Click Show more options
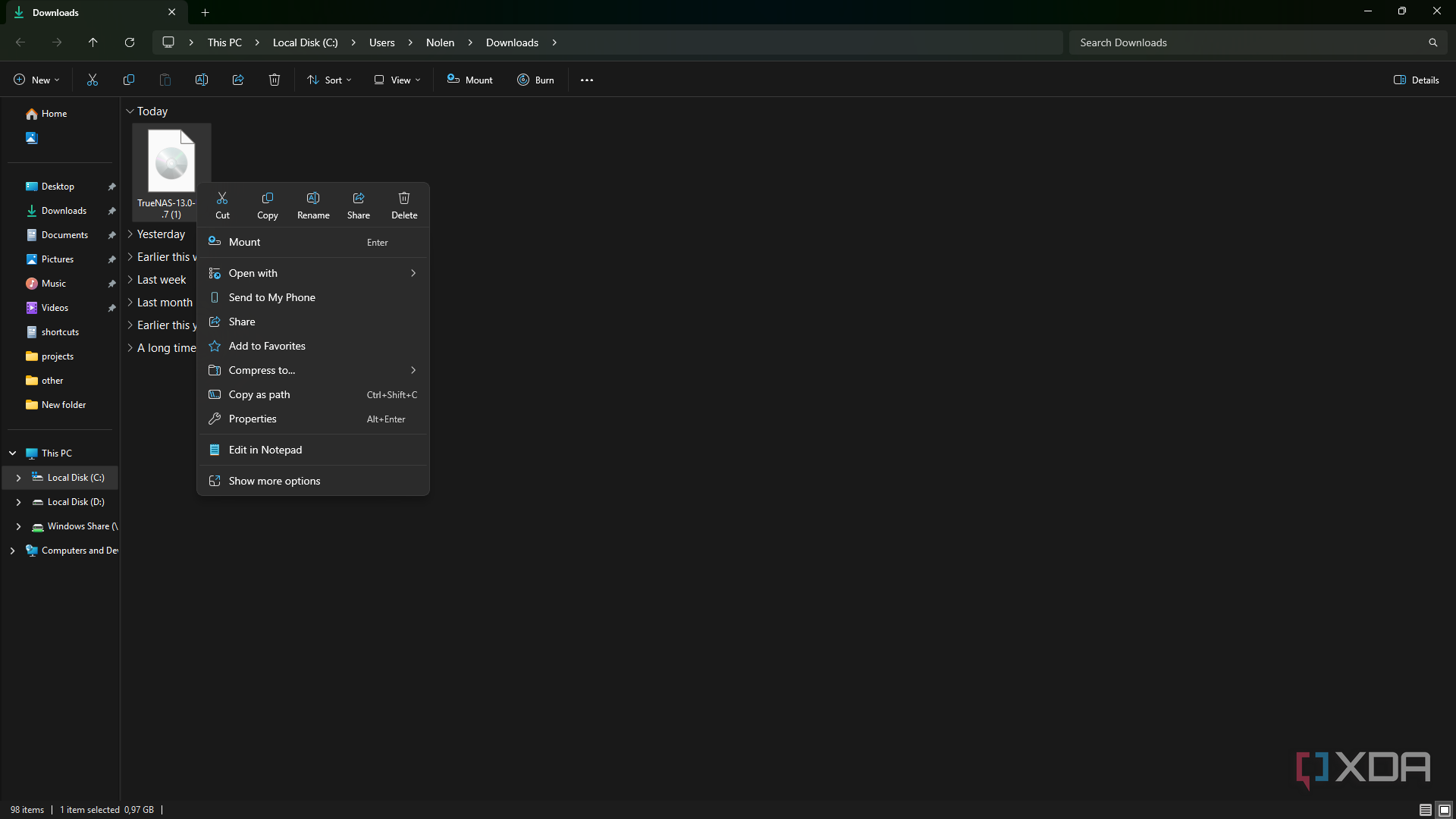The height and width of the screenshot is (819, 1456). 313,481
